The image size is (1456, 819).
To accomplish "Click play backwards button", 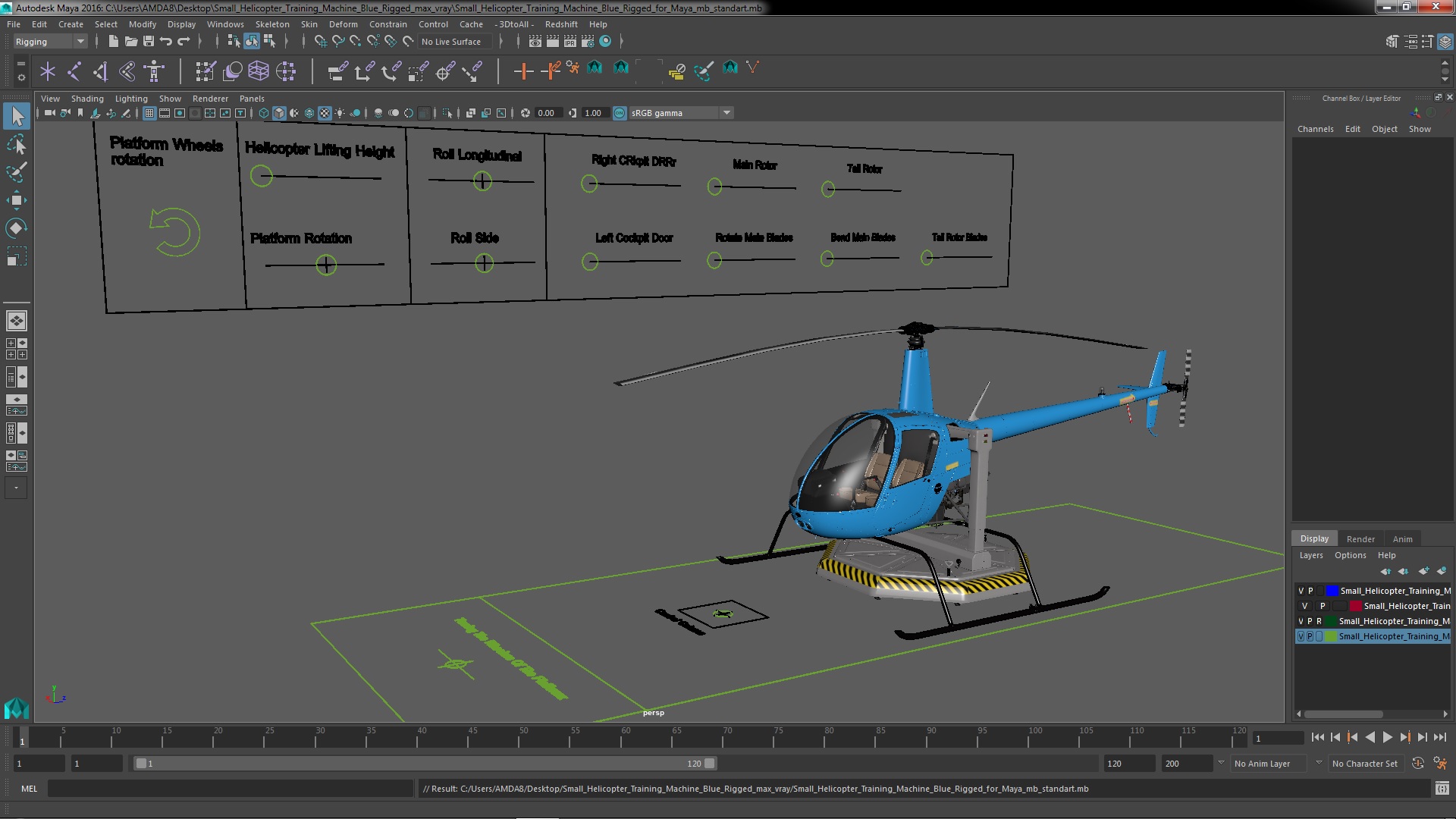I will [x=1370, y=737].
